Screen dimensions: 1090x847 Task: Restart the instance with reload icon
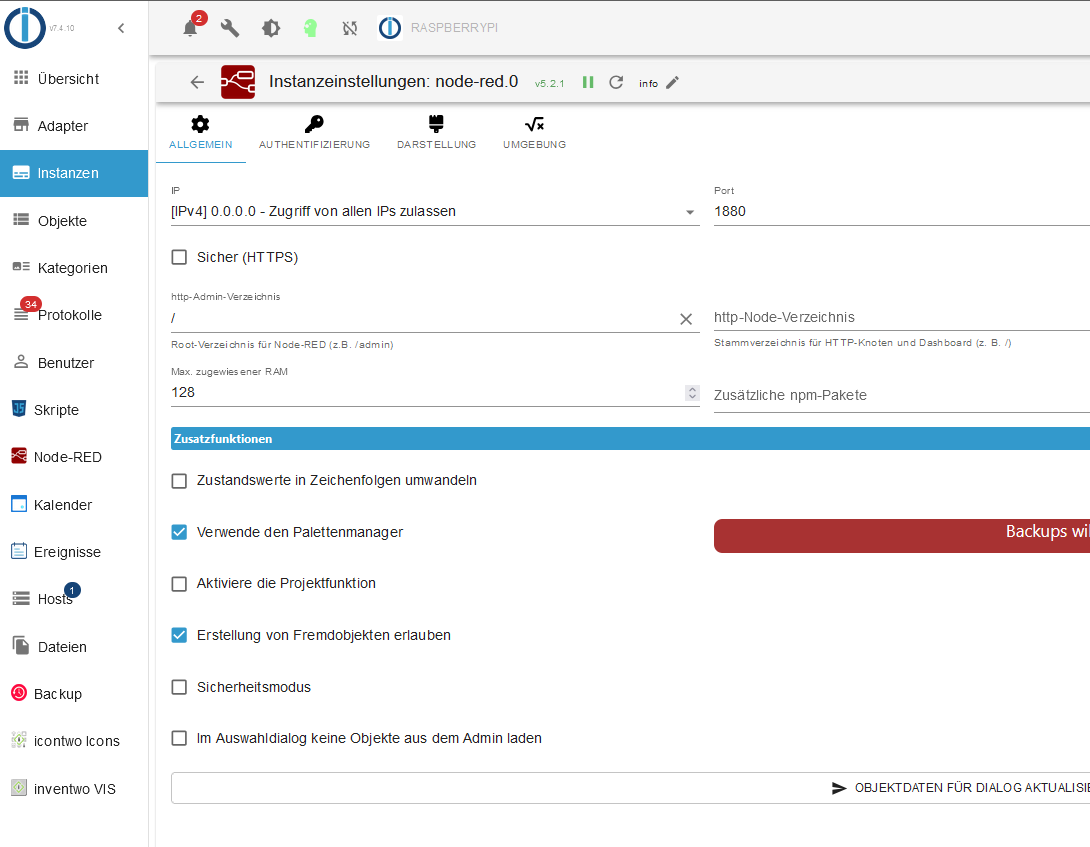pyautogui.click(x=616, y=82)
